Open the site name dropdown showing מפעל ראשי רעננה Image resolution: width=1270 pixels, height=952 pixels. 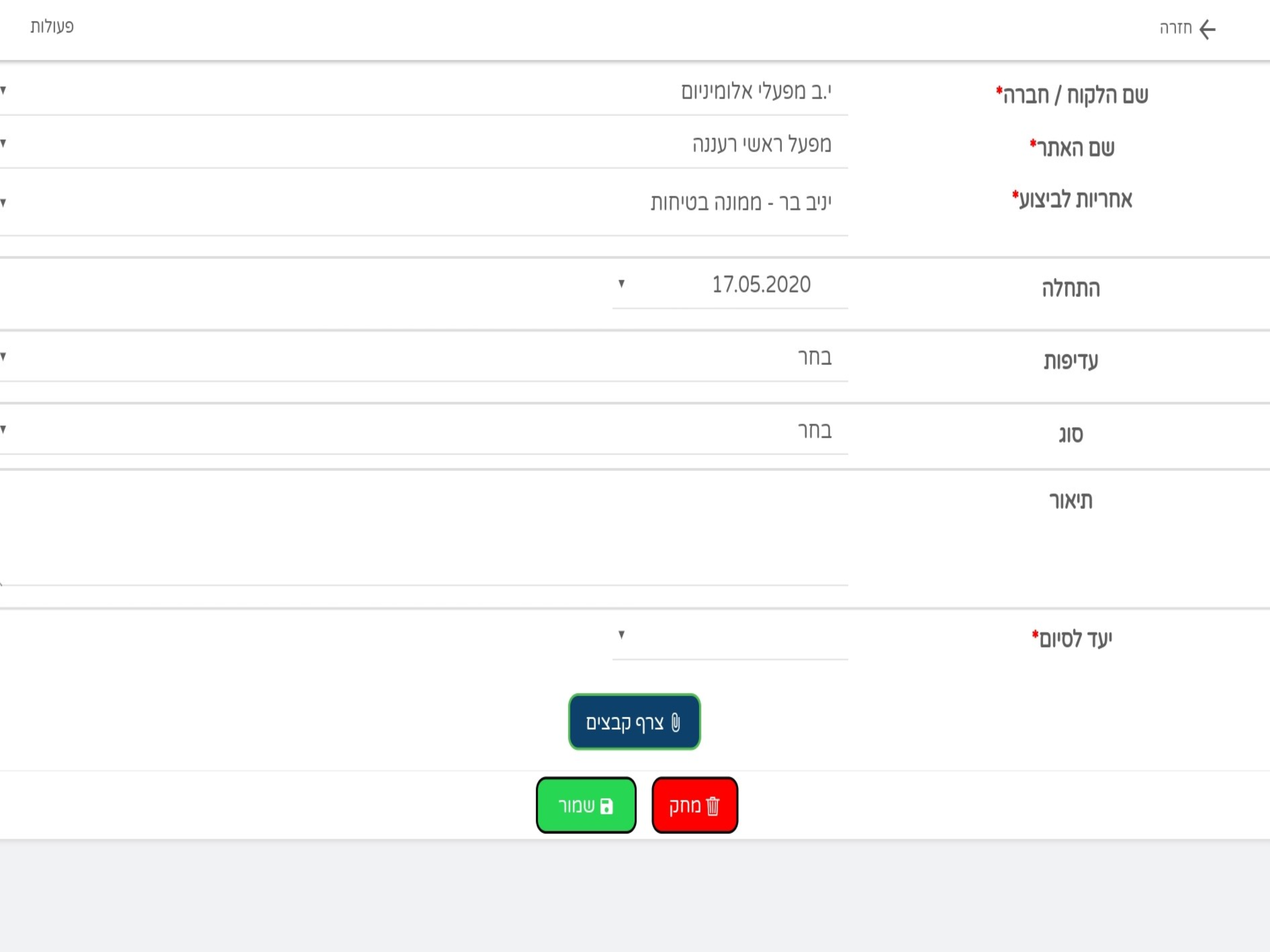click(423, 144)
